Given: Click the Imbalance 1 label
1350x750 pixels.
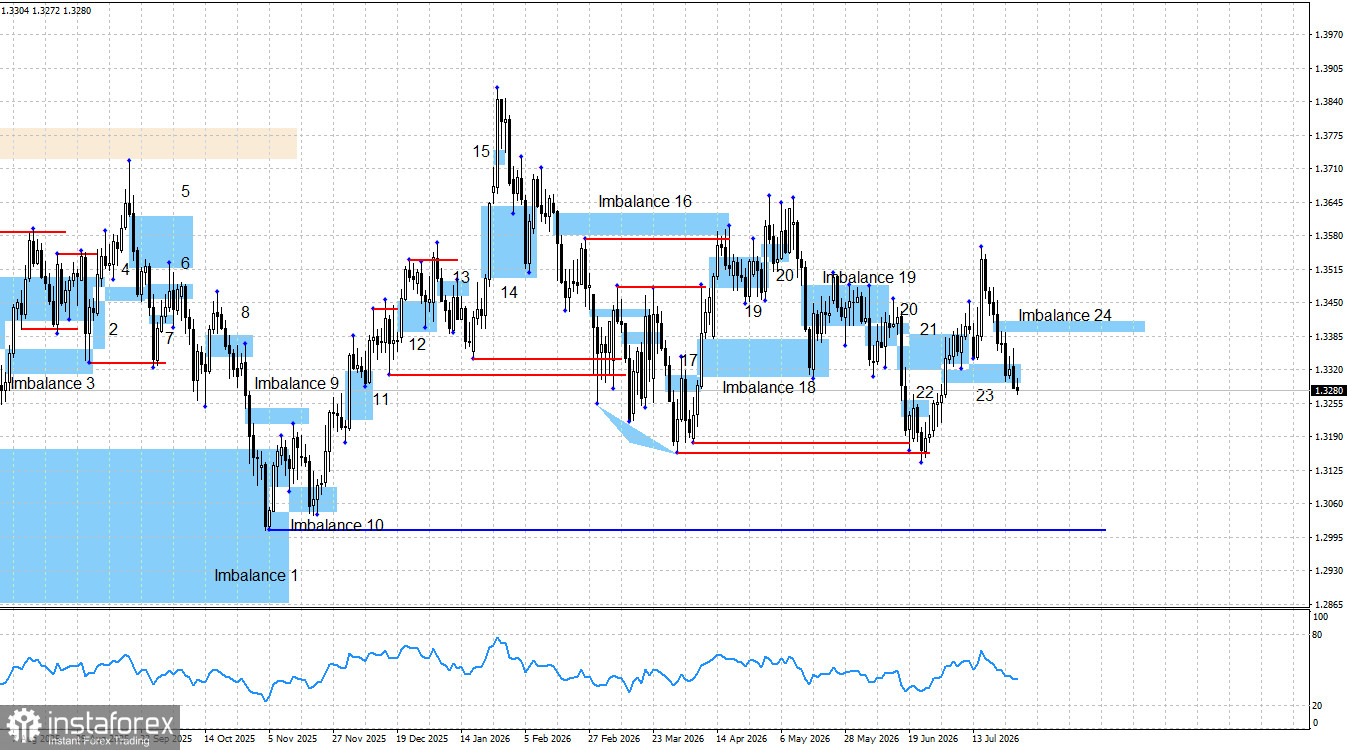Looking at the screenshot, I should point(256,575).
